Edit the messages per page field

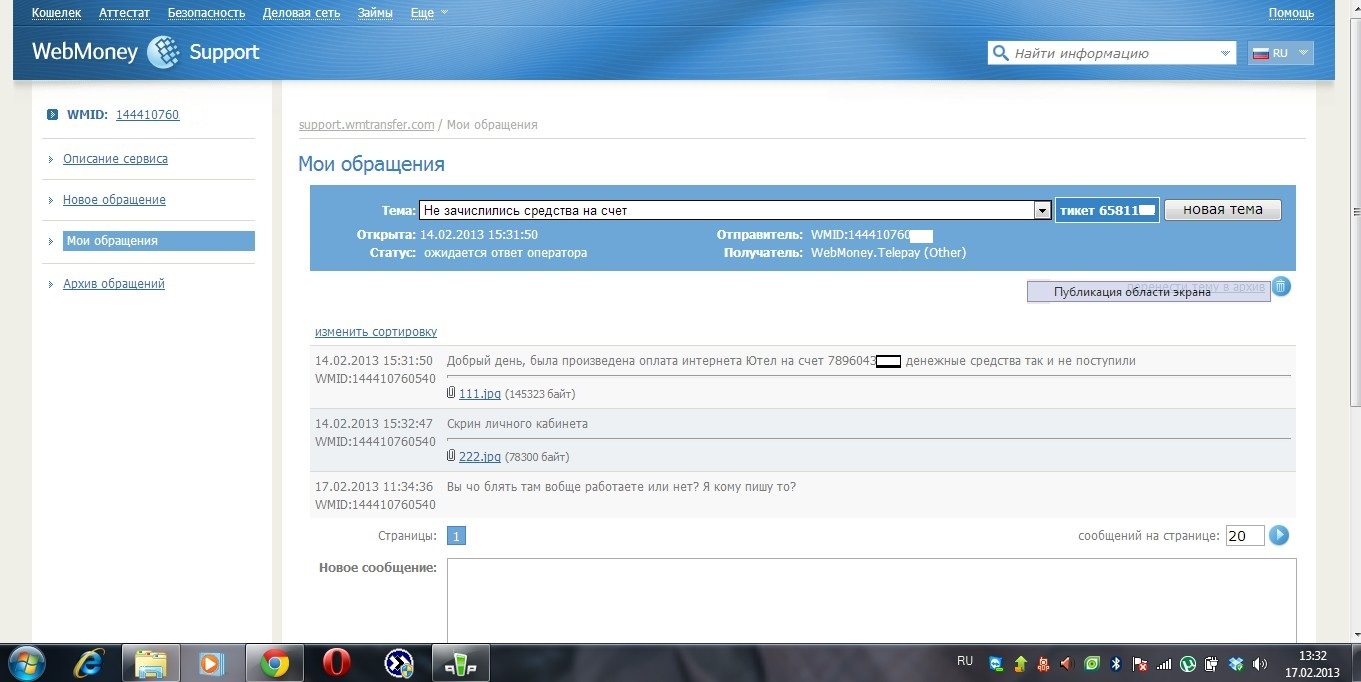click(x=1245, y=536)
